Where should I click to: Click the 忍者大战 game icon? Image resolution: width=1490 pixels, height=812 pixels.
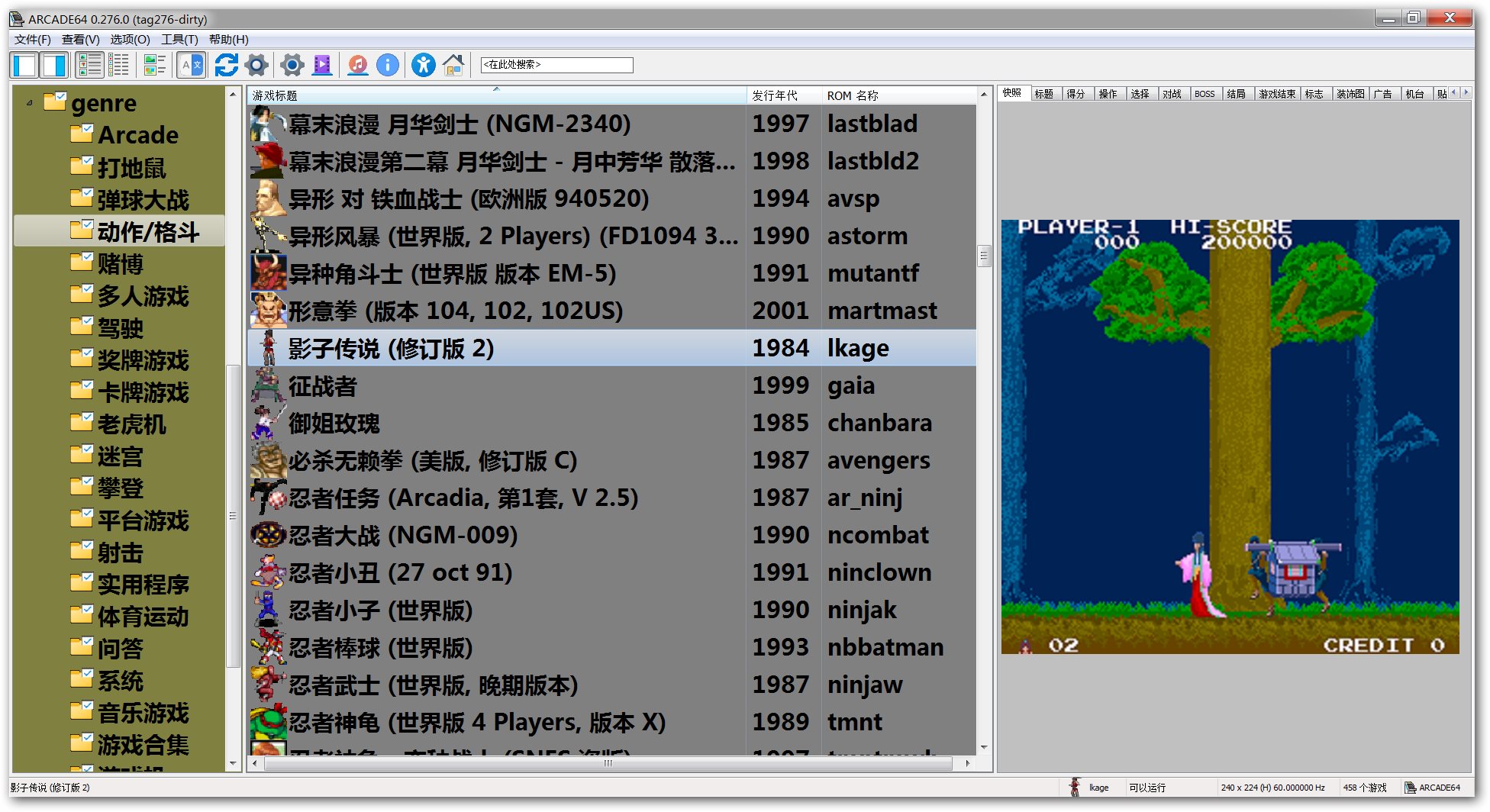[x=268, y=535]
